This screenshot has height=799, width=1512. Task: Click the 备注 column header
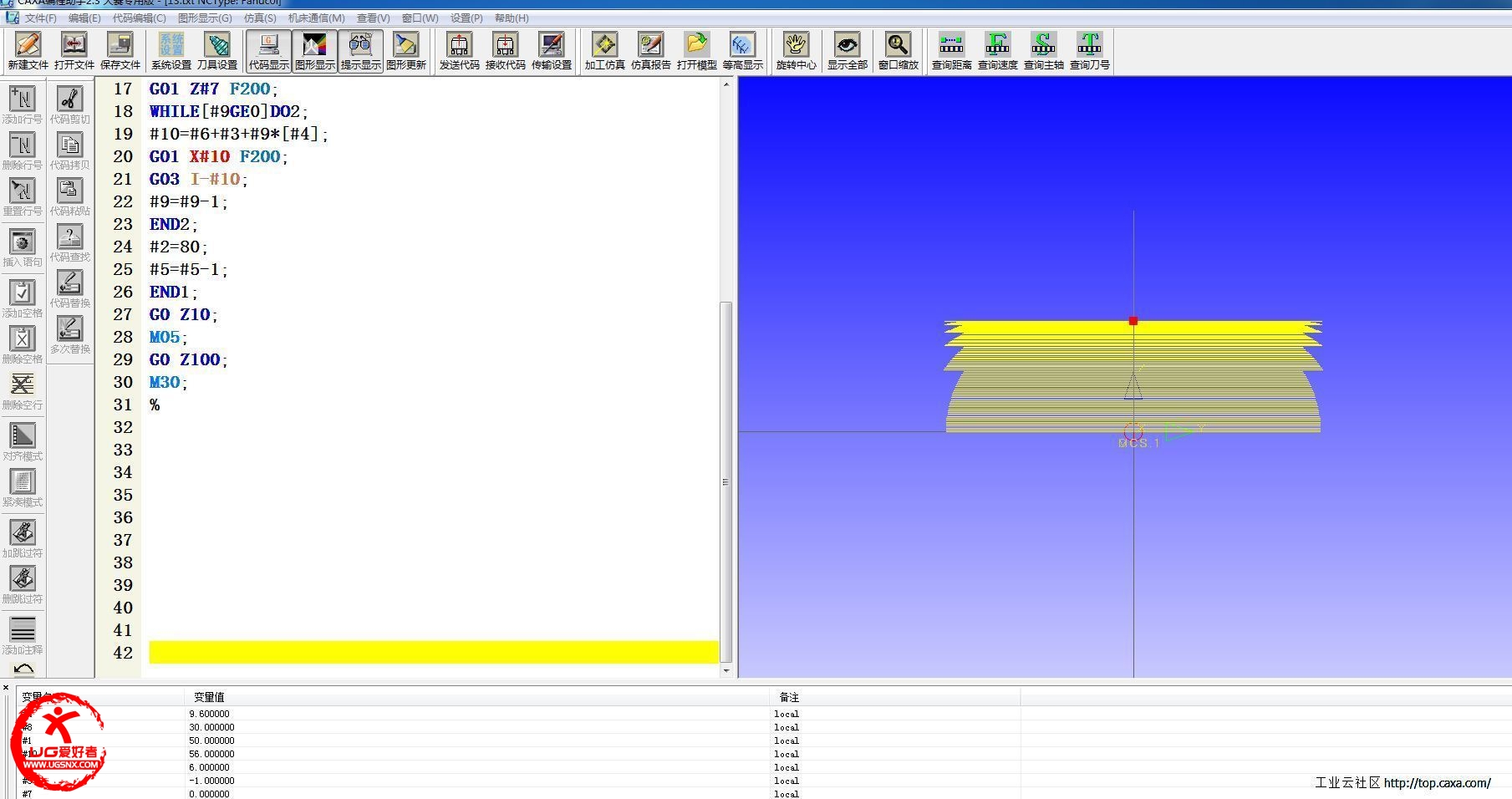789,697
